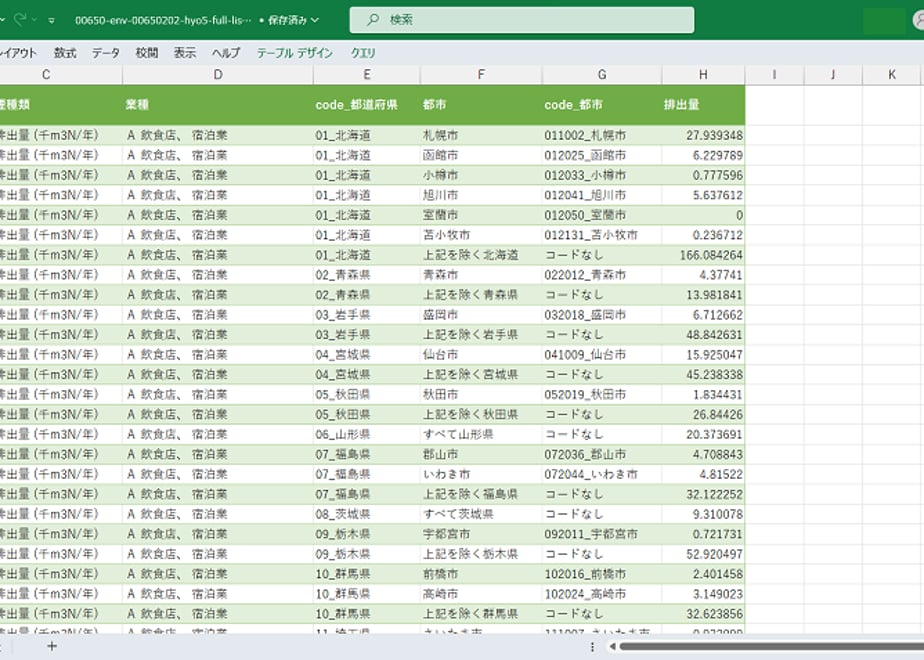Select cell 102024_高崎市
Viewport: 924px width, 660px height.
click(x=602, y=594)
